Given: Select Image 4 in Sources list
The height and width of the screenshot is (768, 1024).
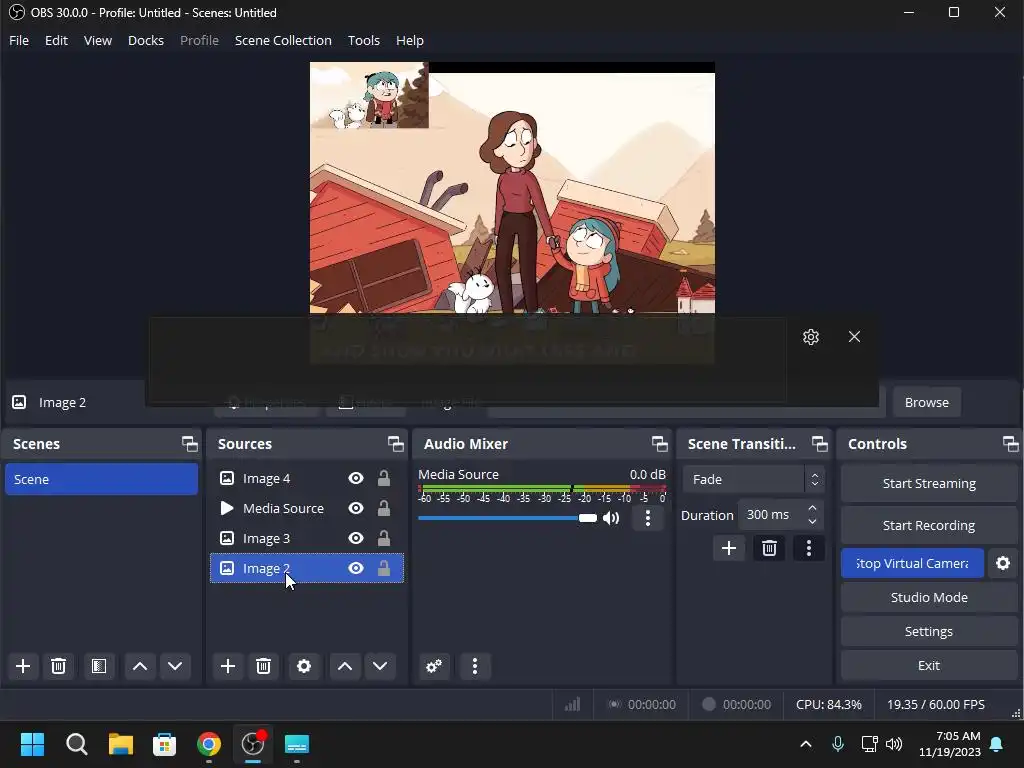Looking at the screenshot, I should click(x=306, y=479).
